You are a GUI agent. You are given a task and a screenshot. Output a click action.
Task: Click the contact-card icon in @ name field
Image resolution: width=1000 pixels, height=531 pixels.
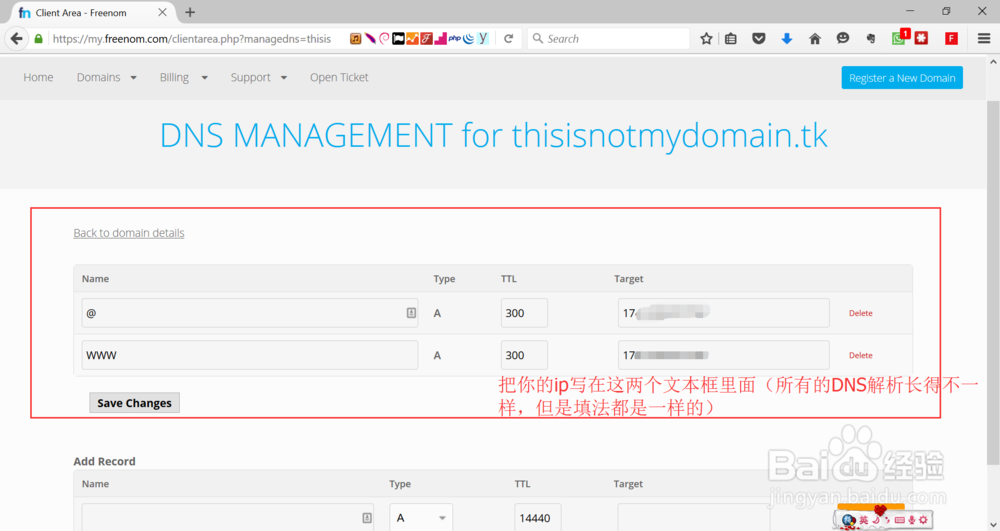click(411, 312)
